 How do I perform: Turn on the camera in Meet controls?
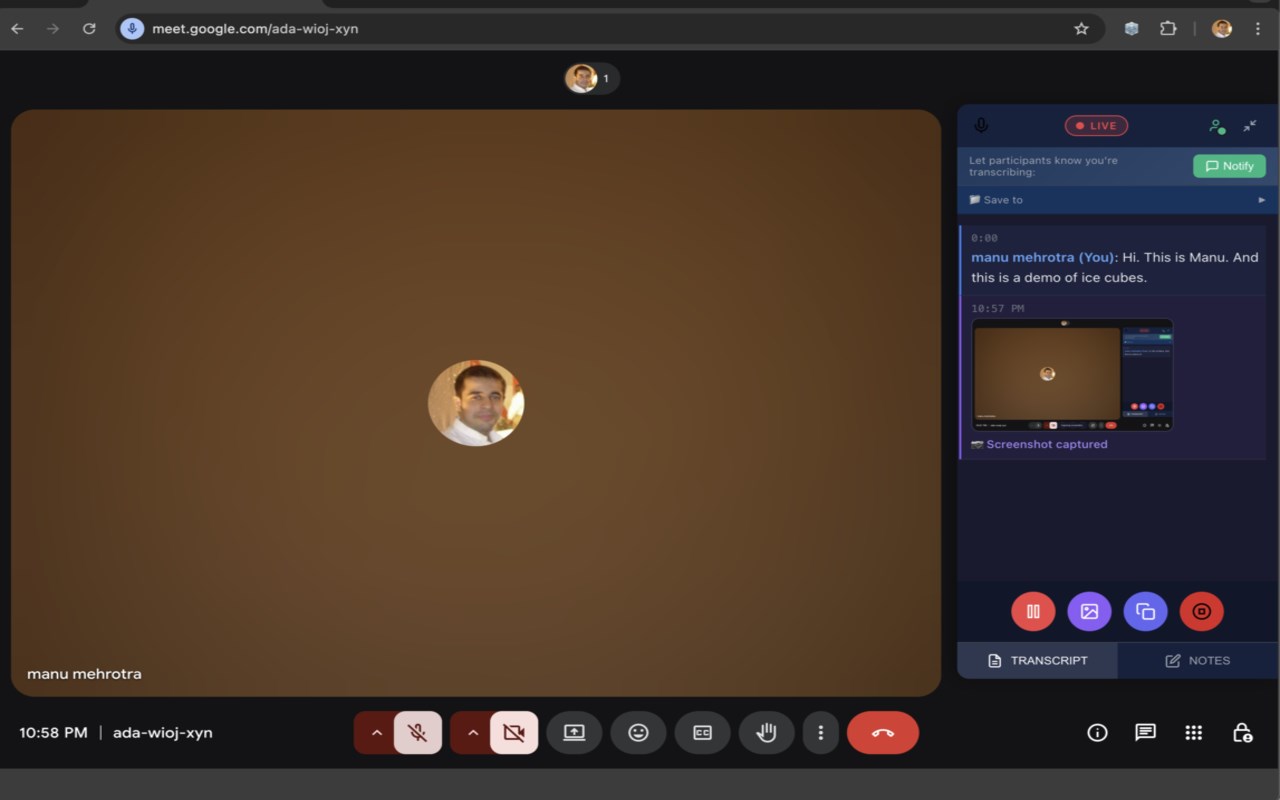(x=514, y=733)
